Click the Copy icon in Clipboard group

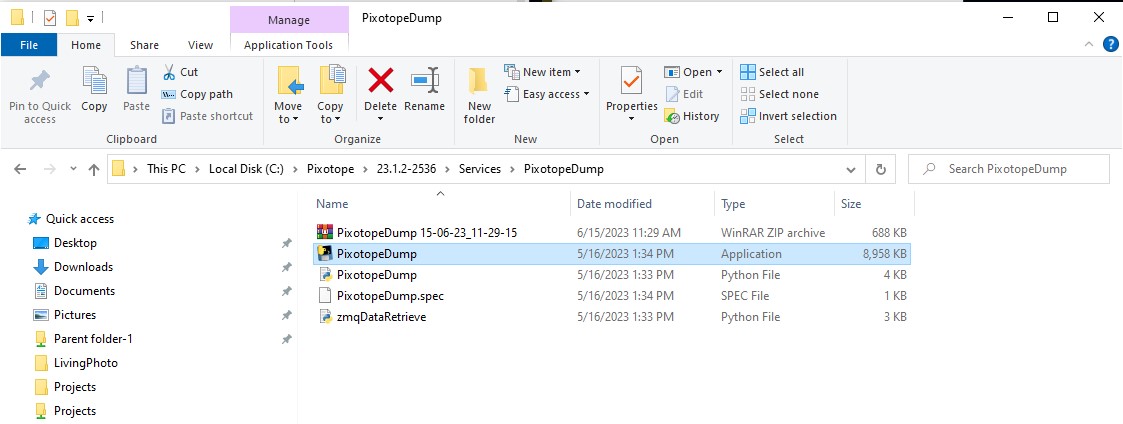tap(94, 82)
